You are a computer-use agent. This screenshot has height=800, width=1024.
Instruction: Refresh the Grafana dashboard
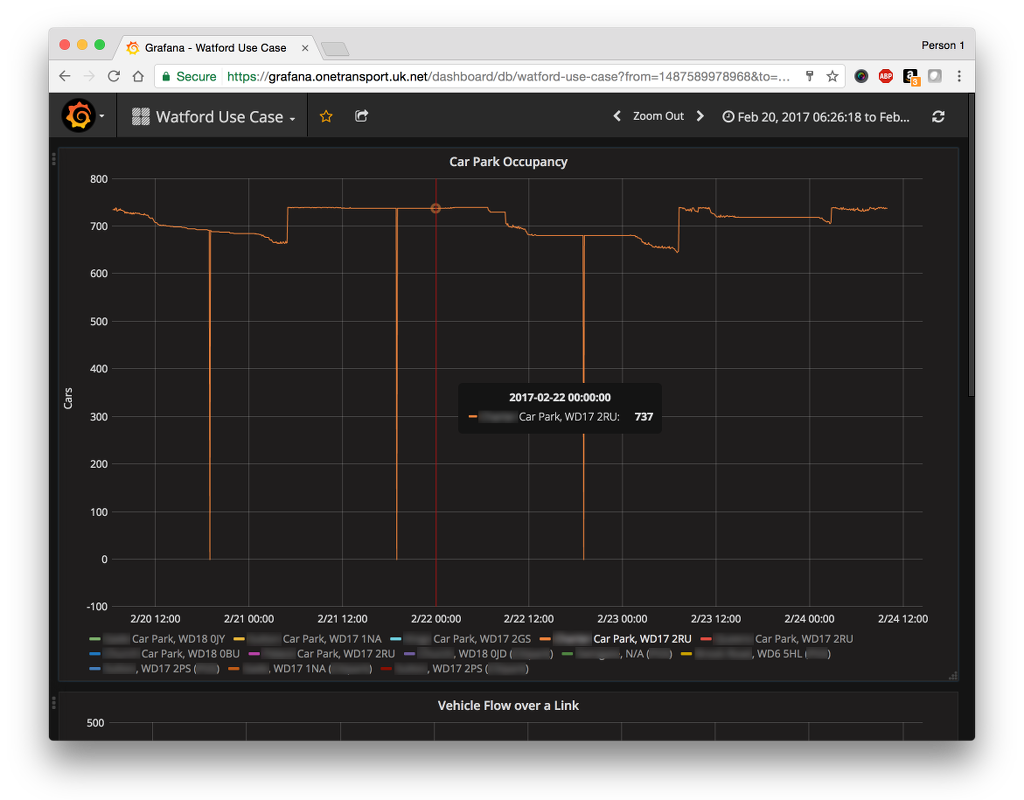point(938,116)
